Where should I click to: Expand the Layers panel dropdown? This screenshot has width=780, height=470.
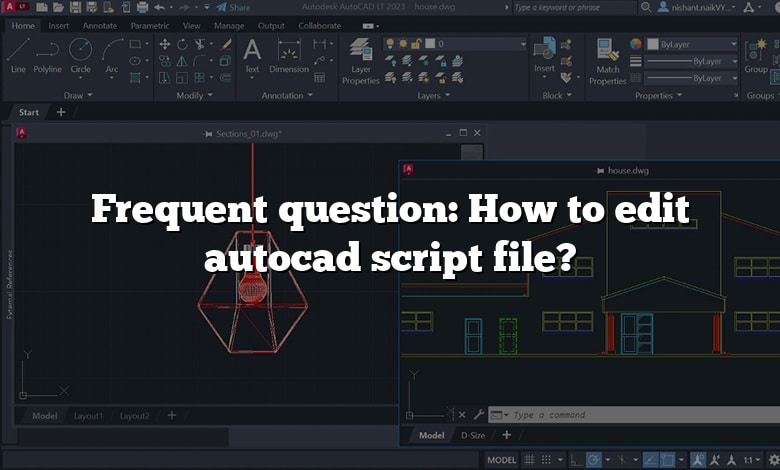coord(433,95)
